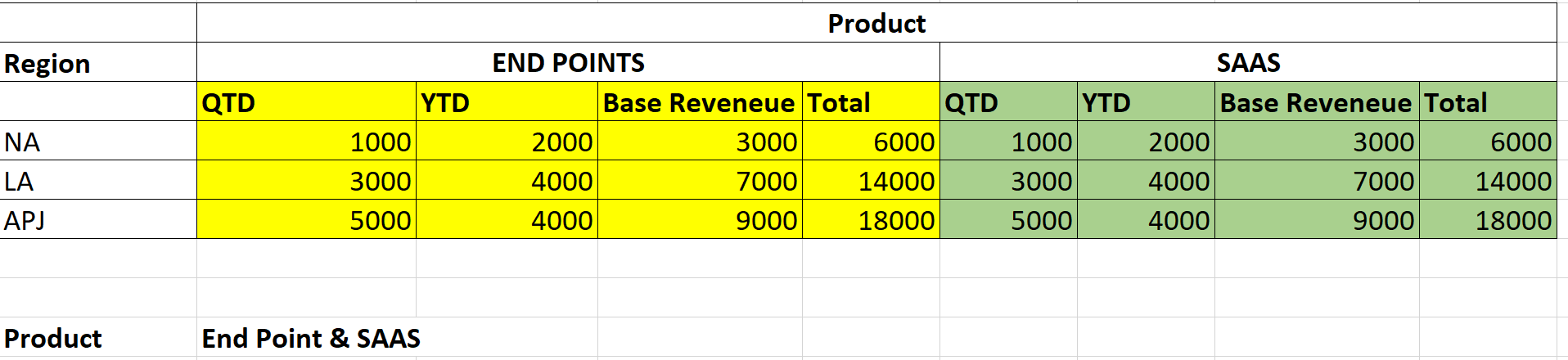The image size is (1568, 360).
Task: Select APJ SAAS YTD value 4000
Action: [1146, 219]
